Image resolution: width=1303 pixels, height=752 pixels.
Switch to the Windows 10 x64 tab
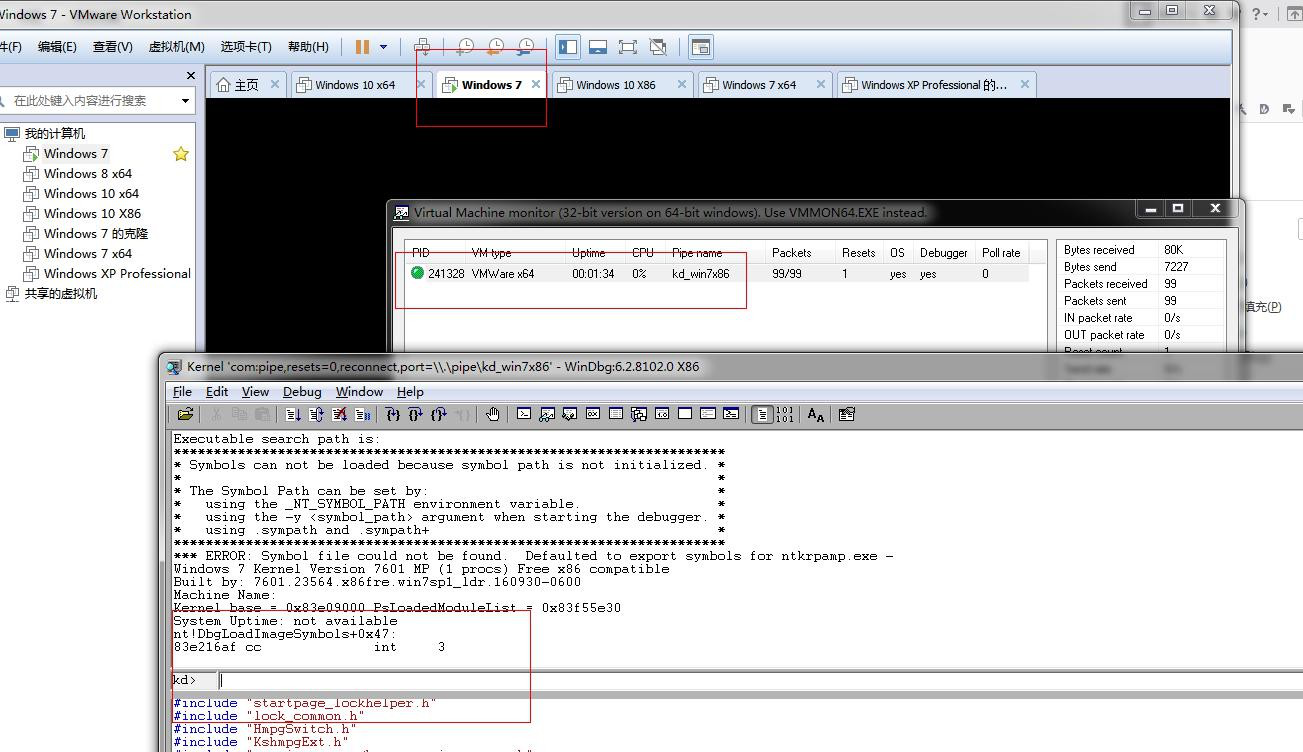click(355, 85)
